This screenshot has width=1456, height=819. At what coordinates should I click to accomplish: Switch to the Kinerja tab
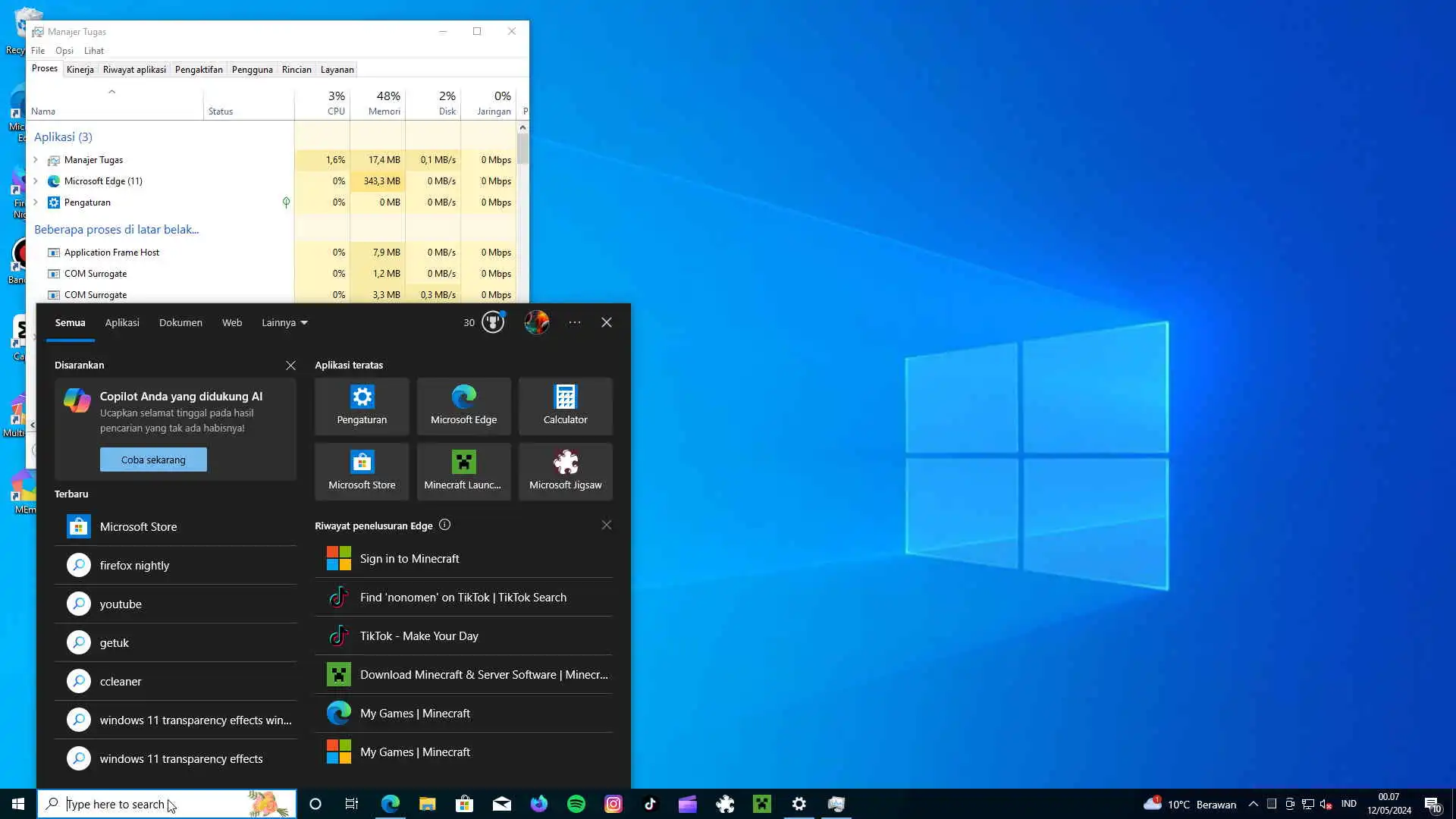[80, 69]
